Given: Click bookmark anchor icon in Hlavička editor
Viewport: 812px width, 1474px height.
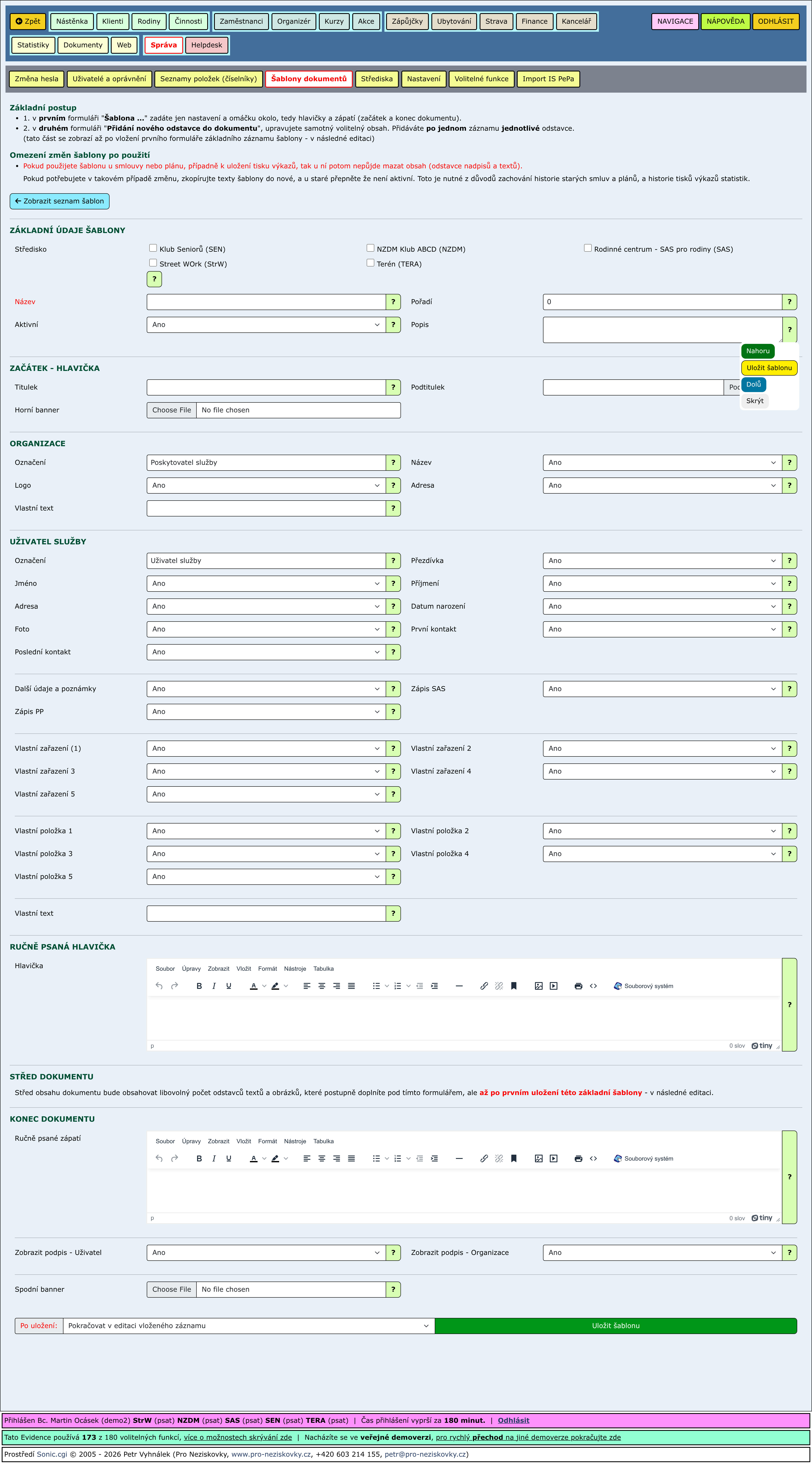Looking at the screenshot, I should pyautogui.click(x=514, y=986).
